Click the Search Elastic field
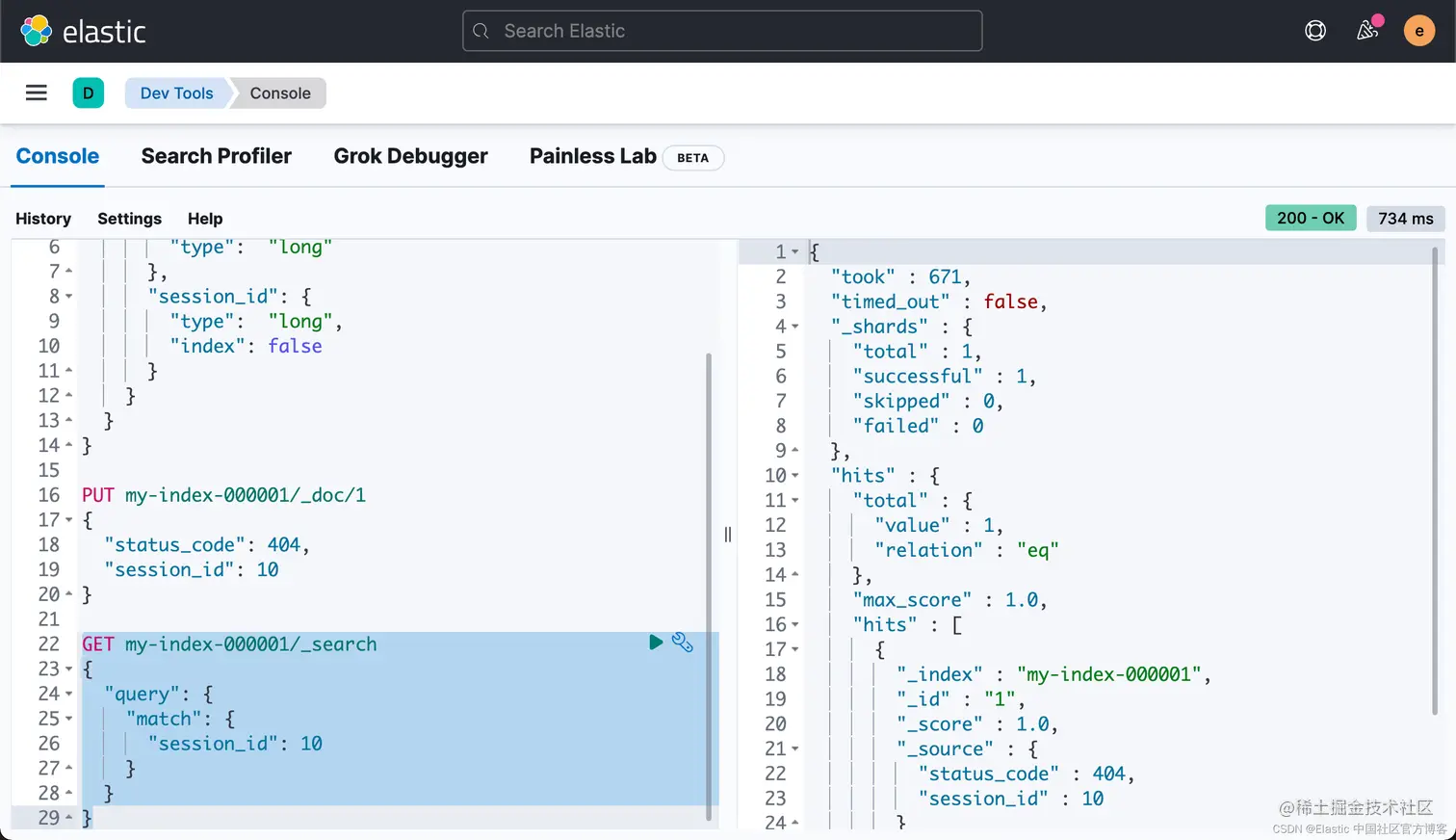1456x840 pixels. click(x=722, y=31)
